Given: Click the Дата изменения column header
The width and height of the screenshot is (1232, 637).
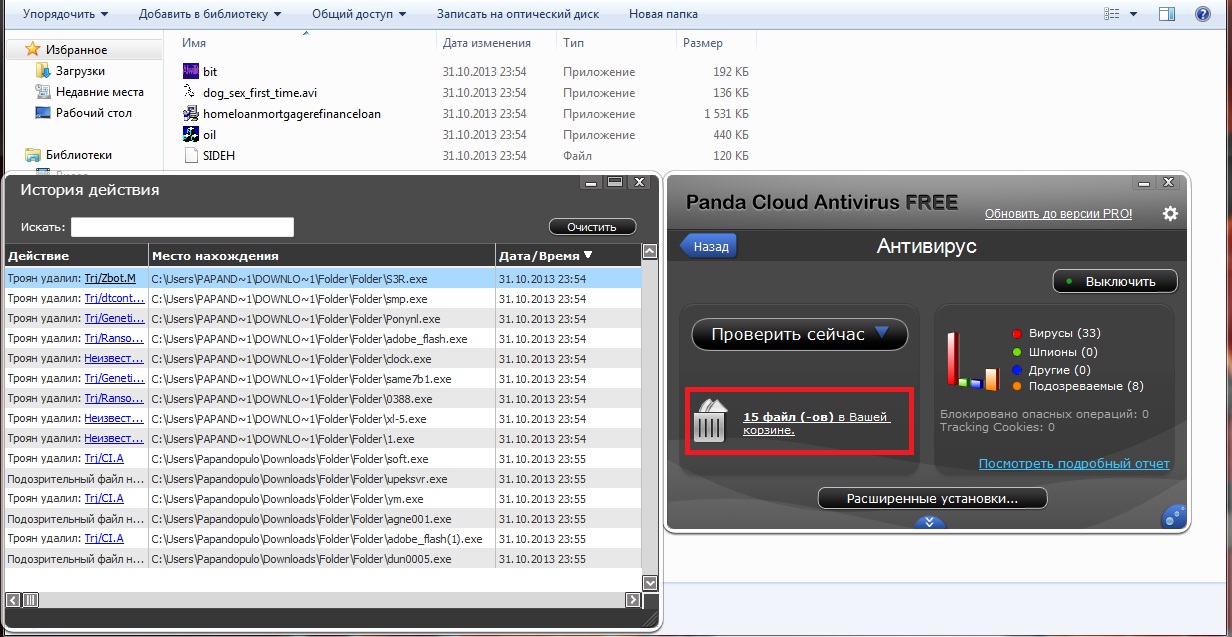Looking at the screenshot, I should coord(486,43).
